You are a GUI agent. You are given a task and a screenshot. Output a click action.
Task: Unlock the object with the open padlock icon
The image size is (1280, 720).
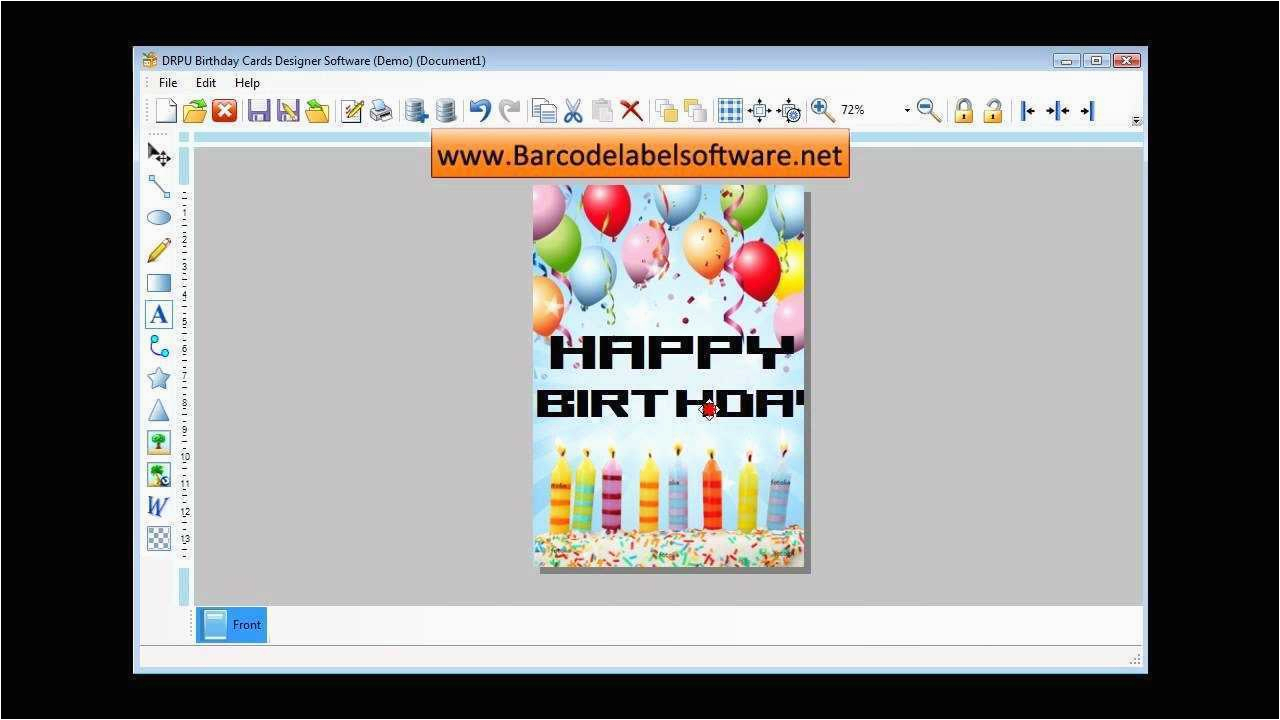pos(993,110)
